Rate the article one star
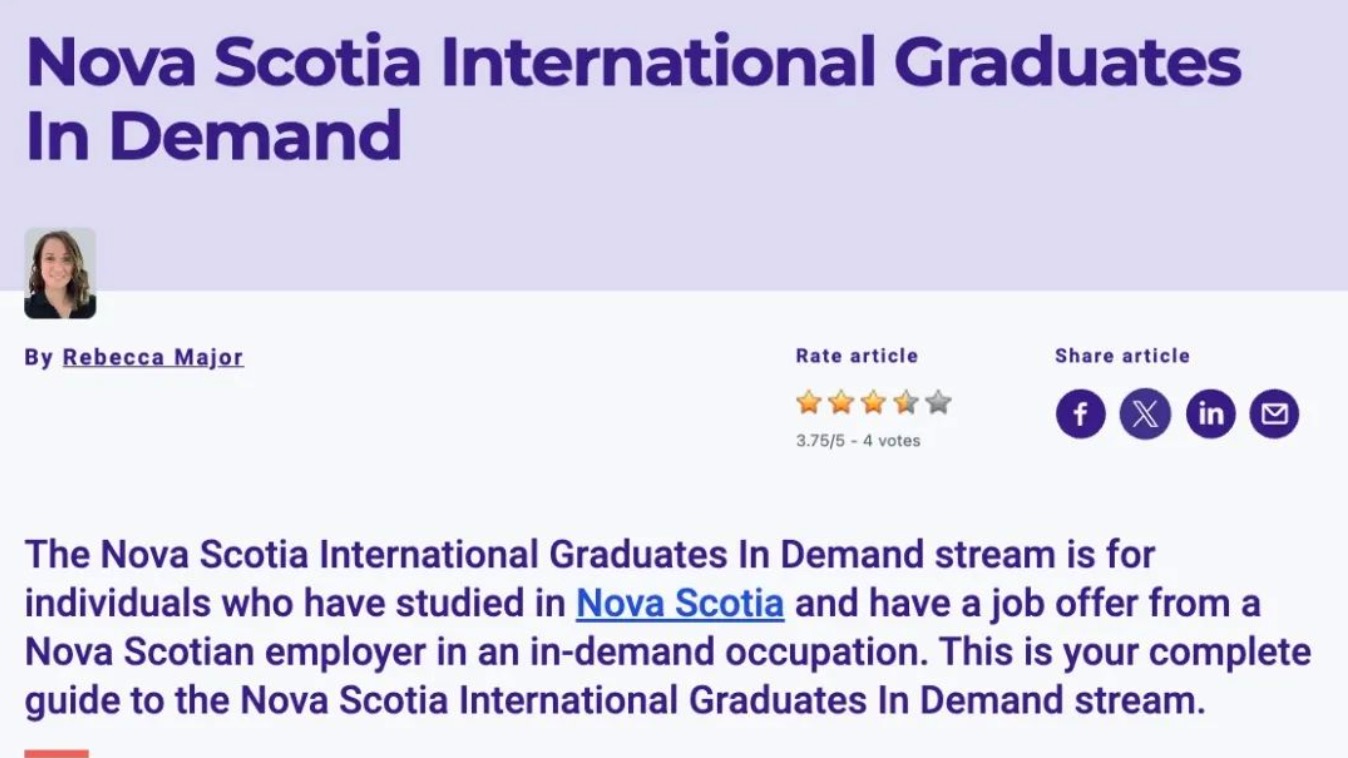Viewport: 1348px width, 758px height. [x=809, y=403]
